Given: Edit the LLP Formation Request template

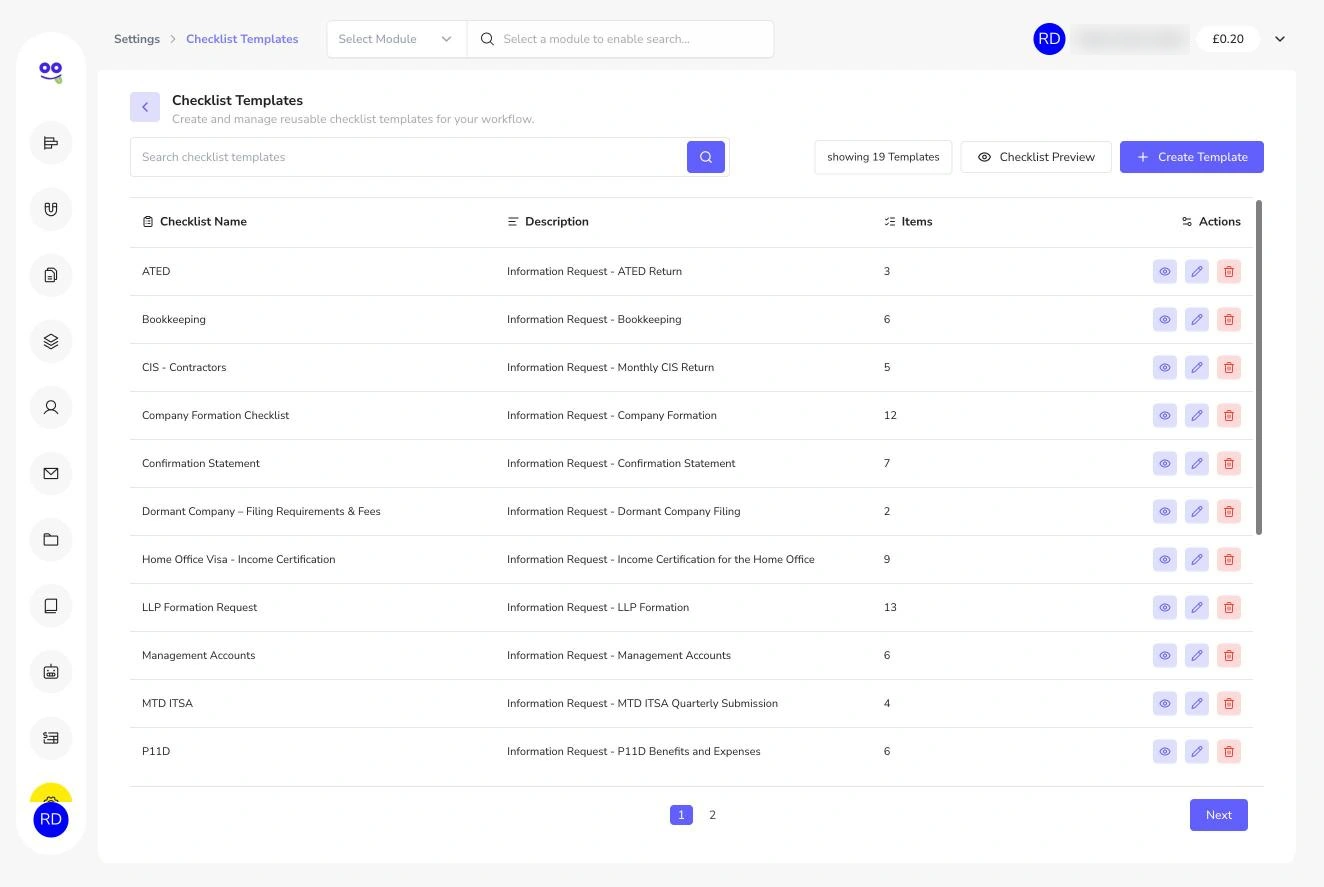Looking at the screenshot, I should [1197, 607].
